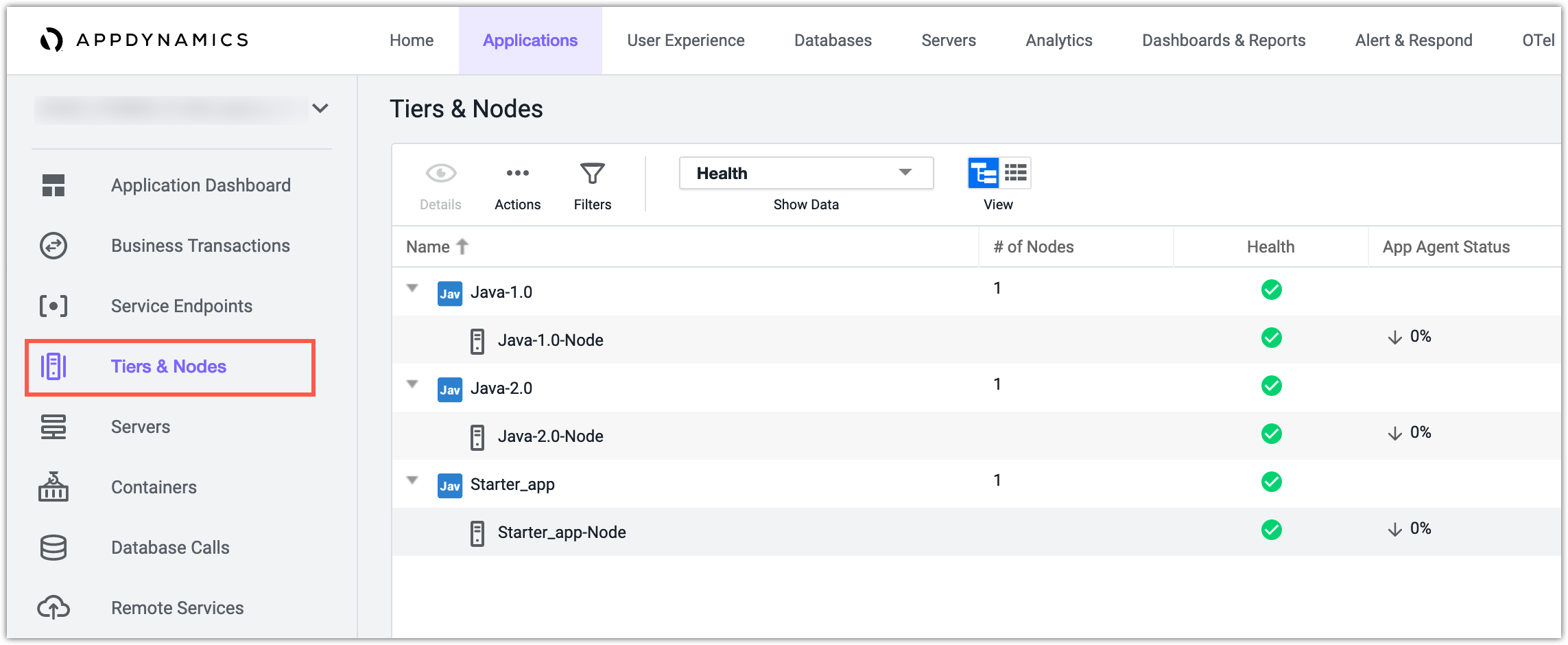Go to the Home tab
The height and width of the screenshot is (645, 1568).
point(412,40)
